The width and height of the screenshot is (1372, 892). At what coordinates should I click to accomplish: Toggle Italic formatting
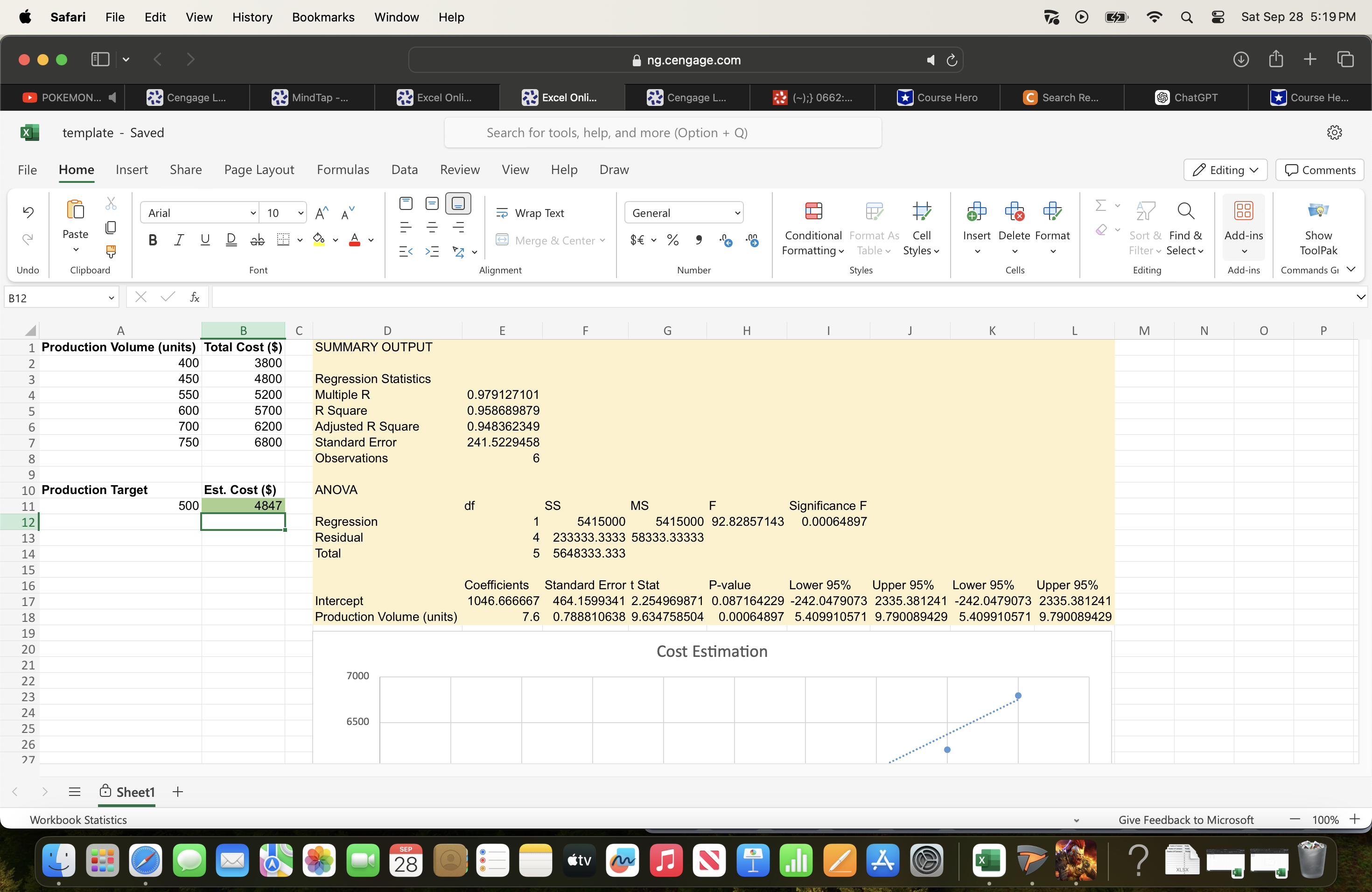[x=179, y=240]
